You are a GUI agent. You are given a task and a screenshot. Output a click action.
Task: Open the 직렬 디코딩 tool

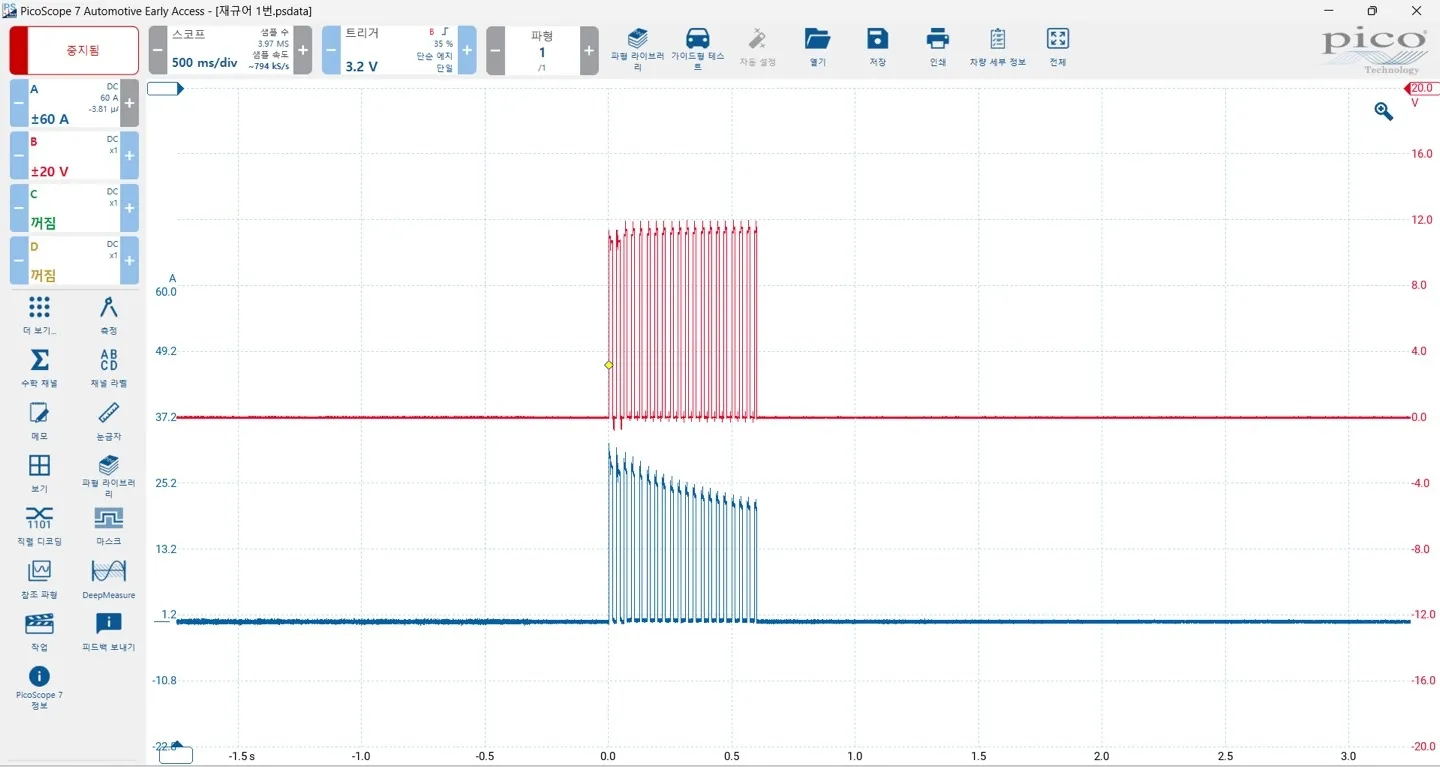pyautogui.click(x=39, y=526)
